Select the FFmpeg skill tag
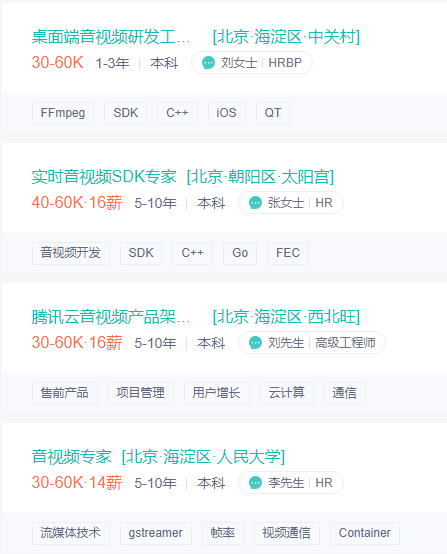The image size is (447, 554). click(63, 113)
